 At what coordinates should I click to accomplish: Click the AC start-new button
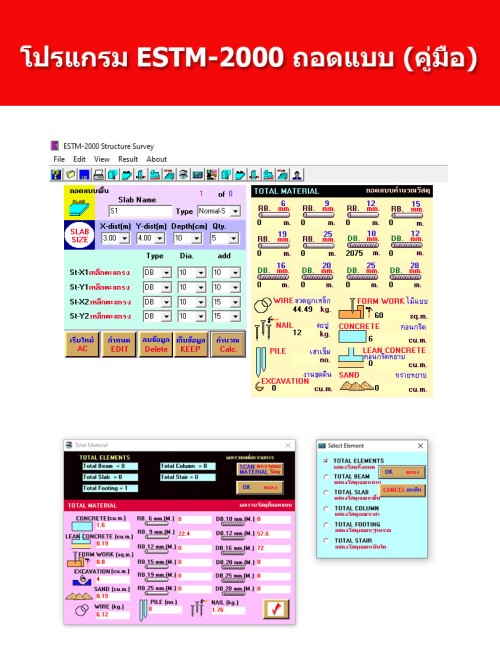point(82,344)
